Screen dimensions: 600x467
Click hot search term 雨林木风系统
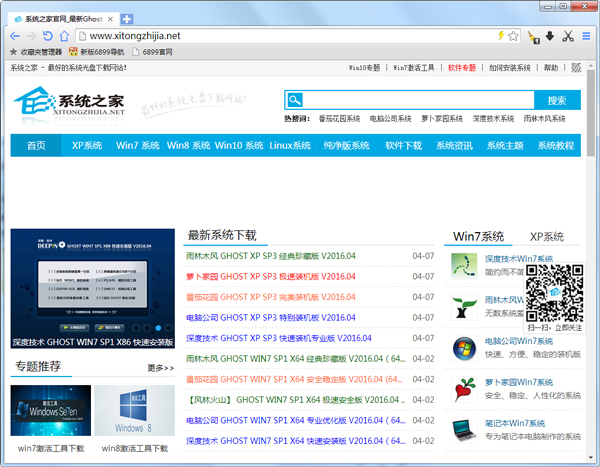click(x=544, y=119)
